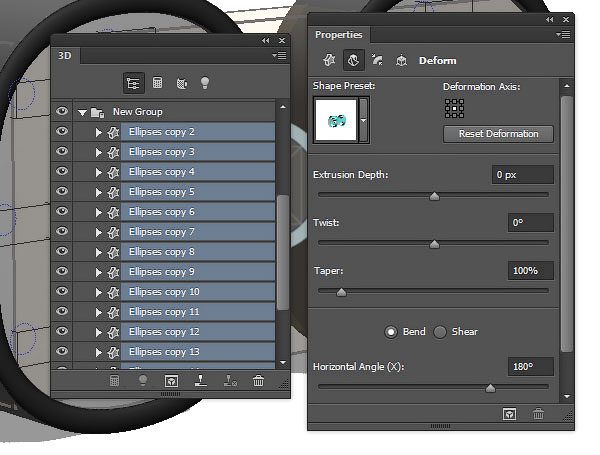The image size is (600, 455).
Task: Expand Ellipses copy 5 mesh
Action: point(98,192)
